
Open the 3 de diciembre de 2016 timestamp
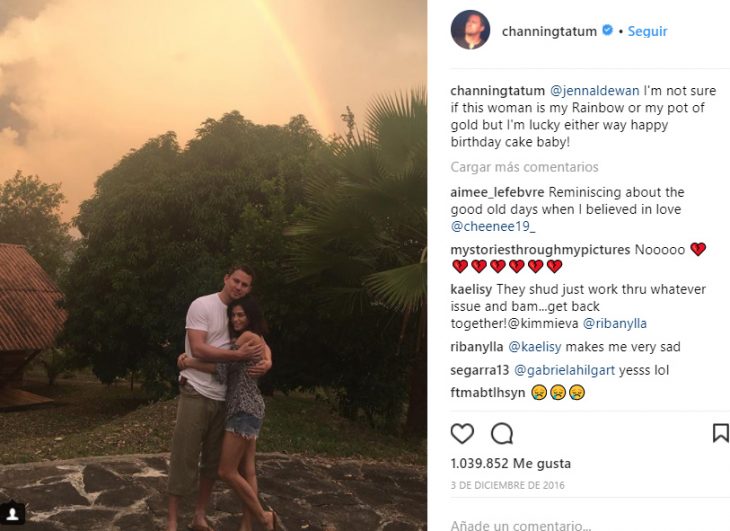tap(507, 485)
